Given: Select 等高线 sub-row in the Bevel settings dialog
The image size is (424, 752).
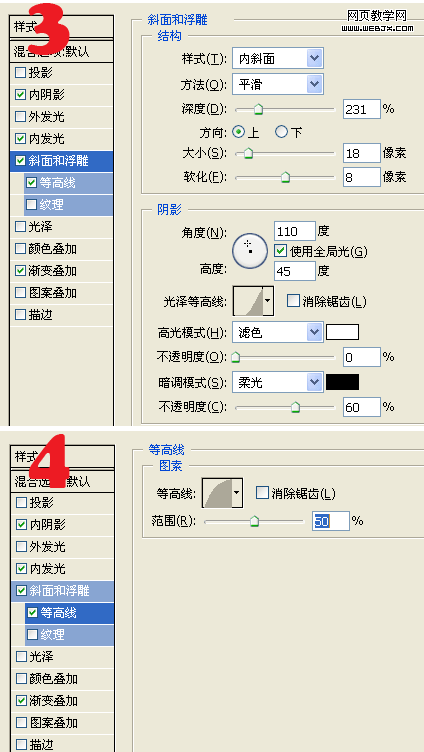Looking at the screenshot, I should tap(69, 183).
